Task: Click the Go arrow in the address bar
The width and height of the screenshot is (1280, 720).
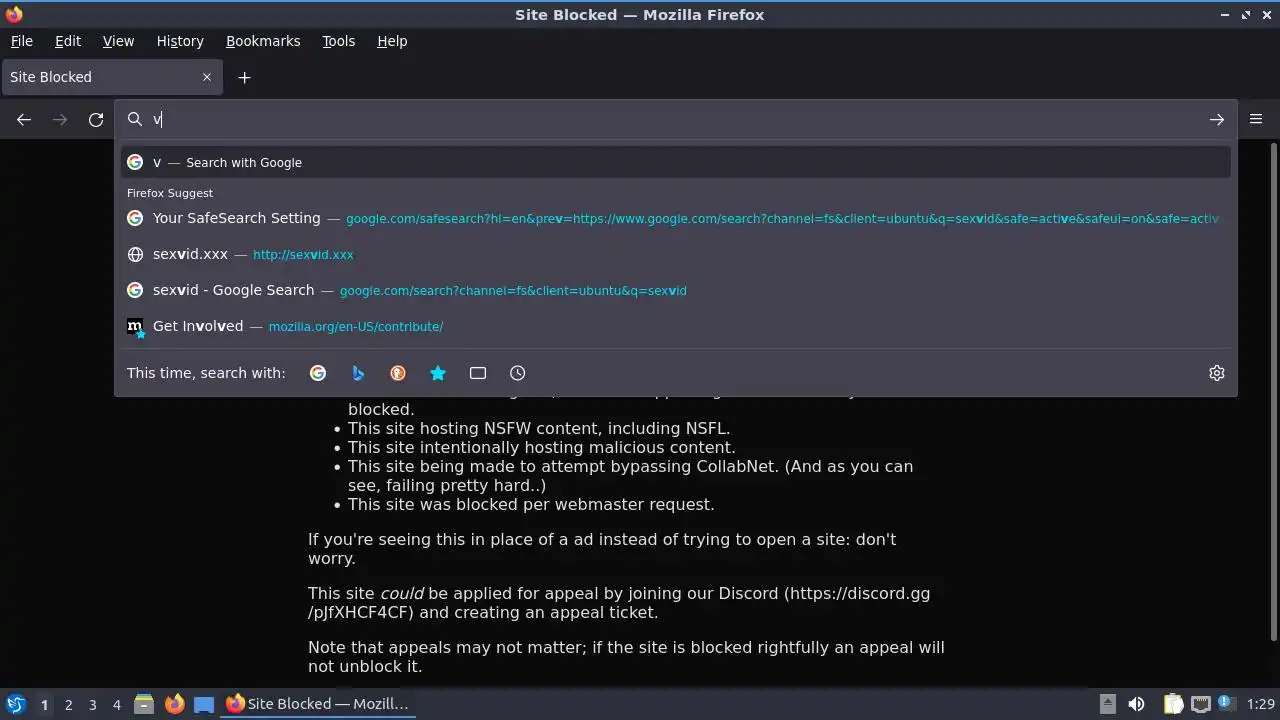Action: point(1216,120)
